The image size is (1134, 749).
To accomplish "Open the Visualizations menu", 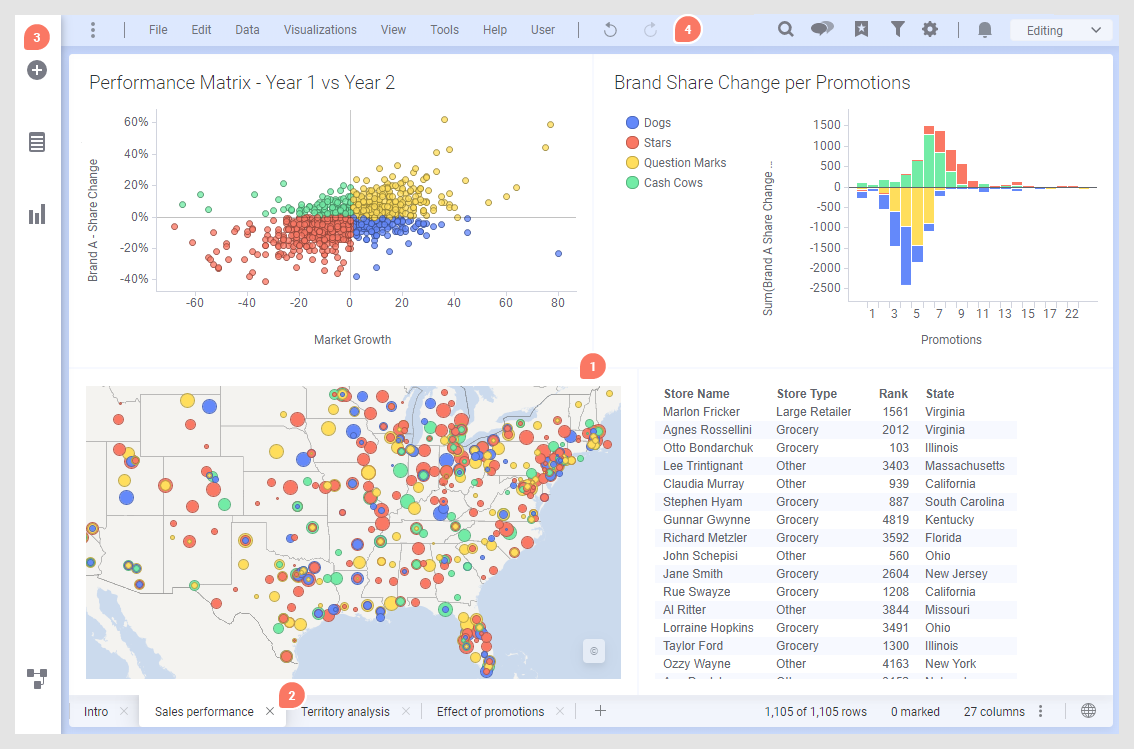I will pos(320,30).
